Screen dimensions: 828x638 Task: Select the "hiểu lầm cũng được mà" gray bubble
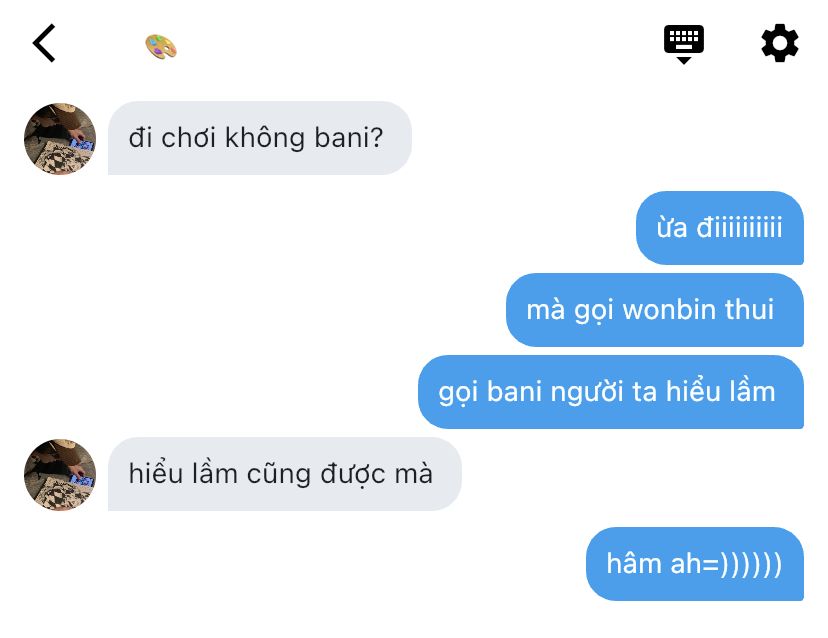point(285,474)
